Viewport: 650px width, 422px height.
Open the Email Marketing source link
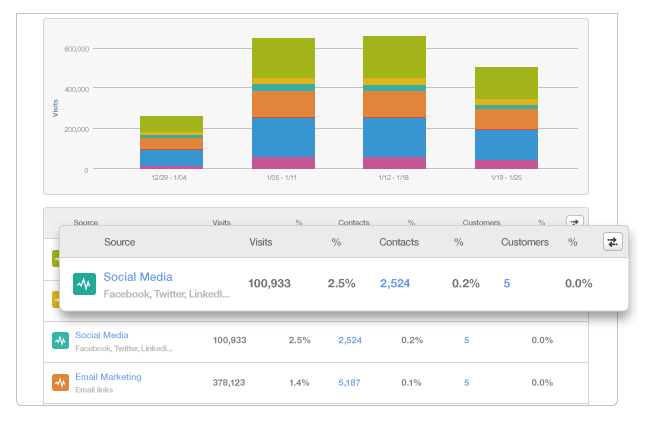point(108,377)
